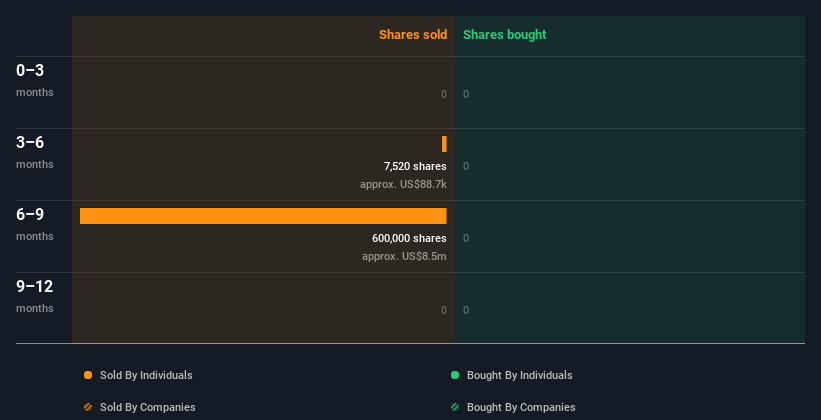
Task: Click the Shares bought column header
Action: click(x=504, y=35)
